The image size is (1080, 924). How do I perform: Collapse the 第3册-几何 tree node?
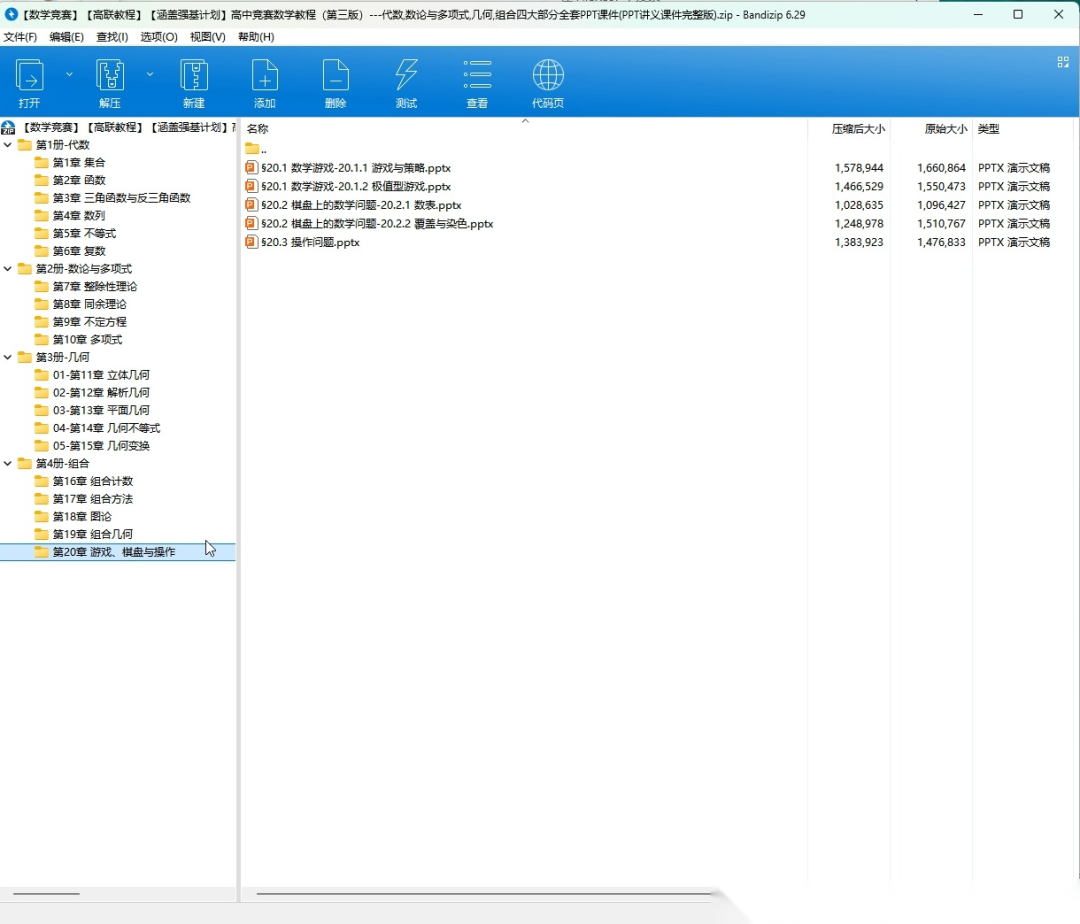tap(8, 357)
